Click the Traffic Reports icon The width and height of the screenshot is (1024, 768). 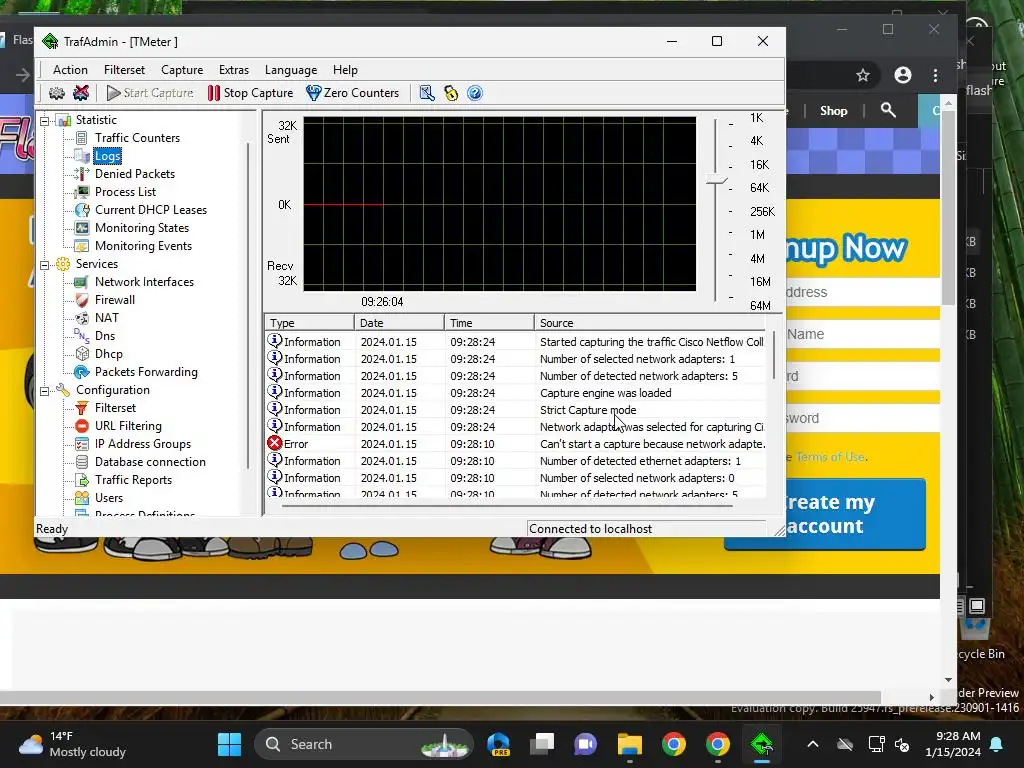pos(82,480)
